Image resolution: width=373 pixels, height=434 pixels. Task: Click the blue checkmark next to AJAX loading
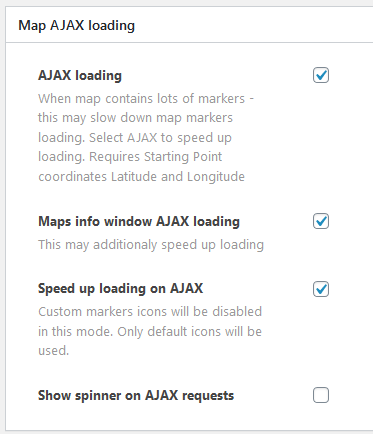click(321, 75)
